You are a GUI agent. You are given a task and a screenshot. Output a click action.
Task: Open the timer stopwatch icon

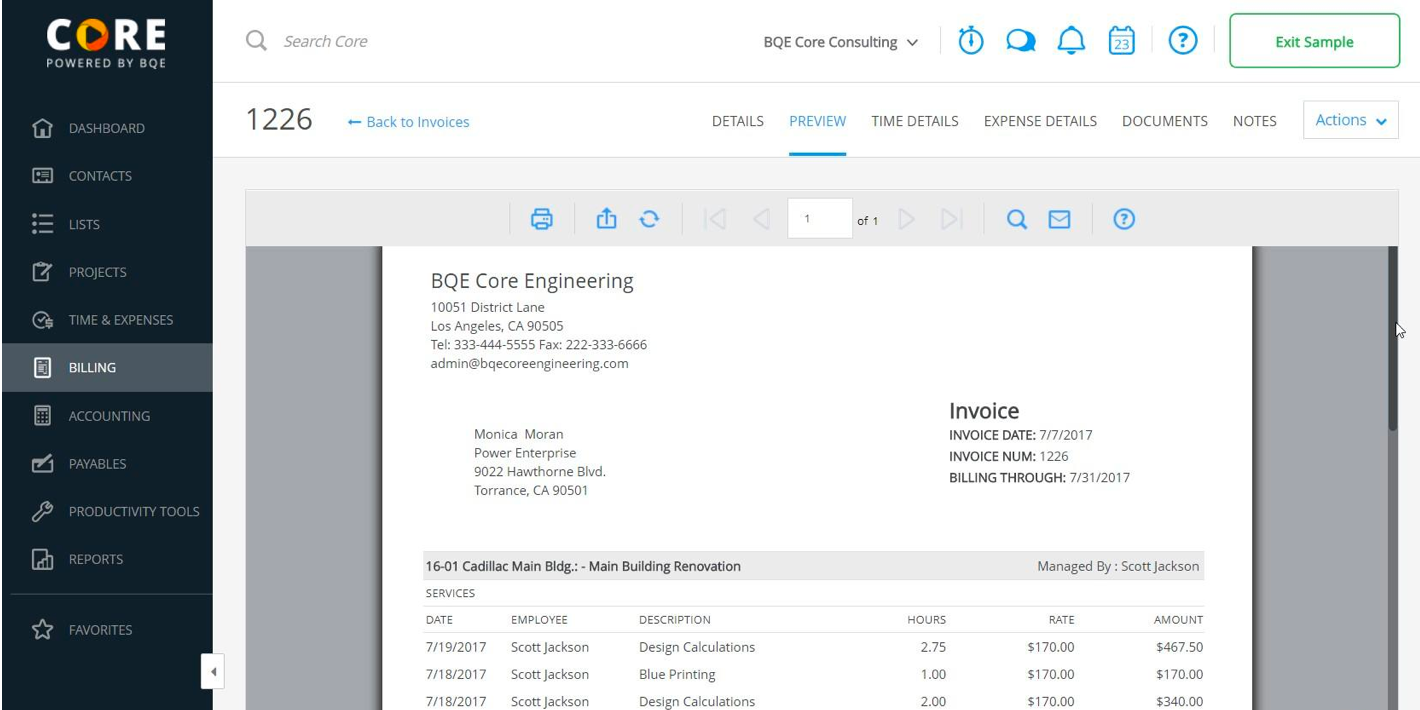[971, 41]
